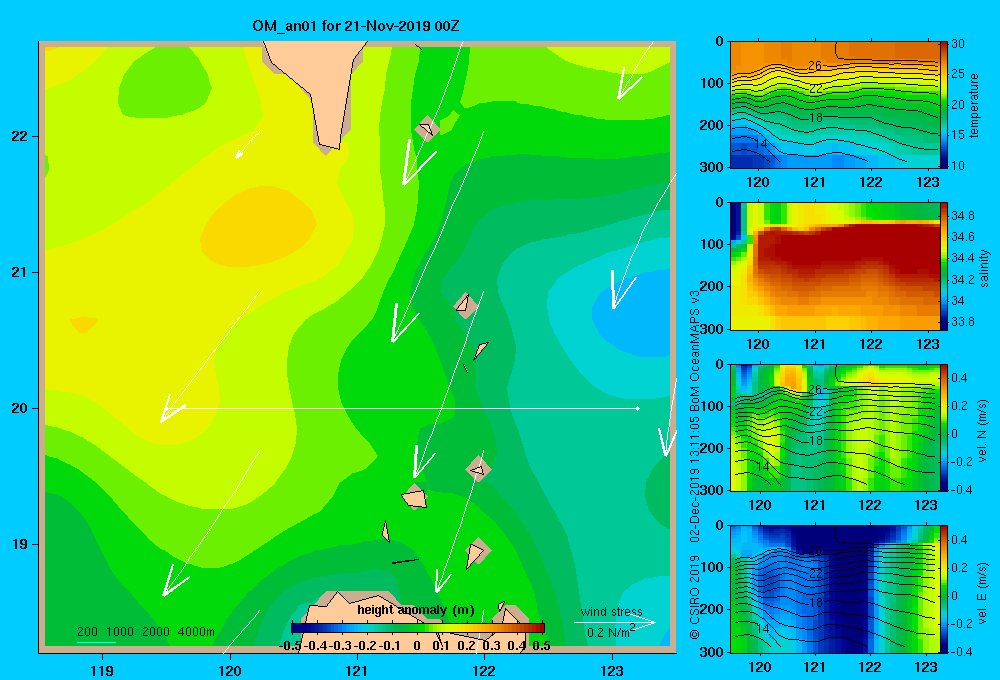
Task: Select the 'wind stress' legend label
Action: coord(611,611)
